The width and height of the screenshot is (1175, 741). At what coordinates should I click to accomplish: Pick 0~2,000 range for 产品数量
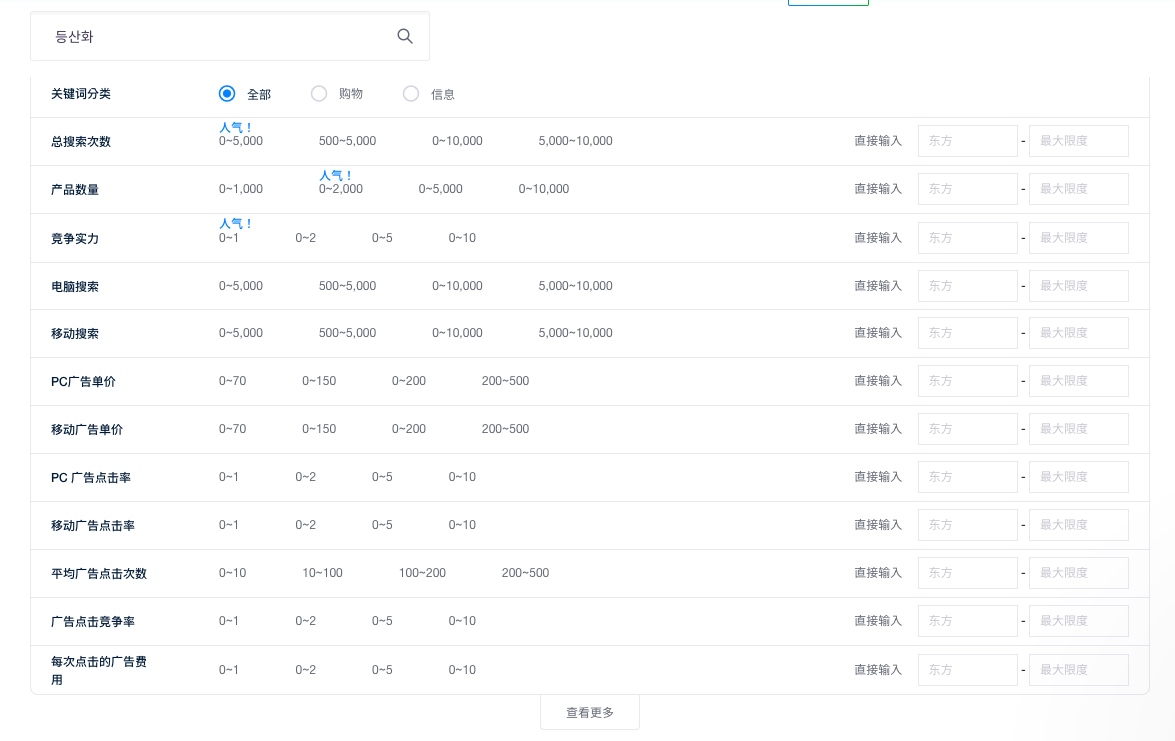(341, 189)
